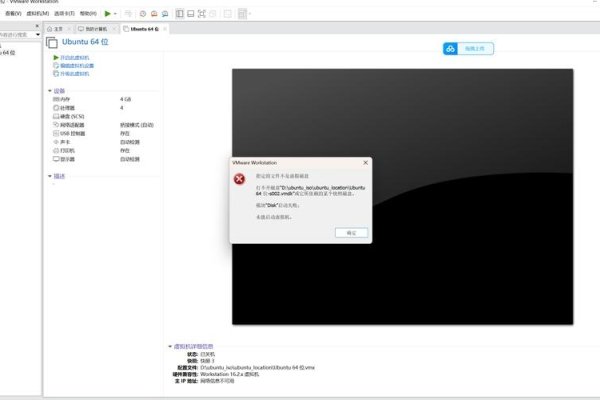The width and height of the screenshot is (600, 400).
Task: Click the 配置文件 vmx path value
Action: click(x=257, y=367)
